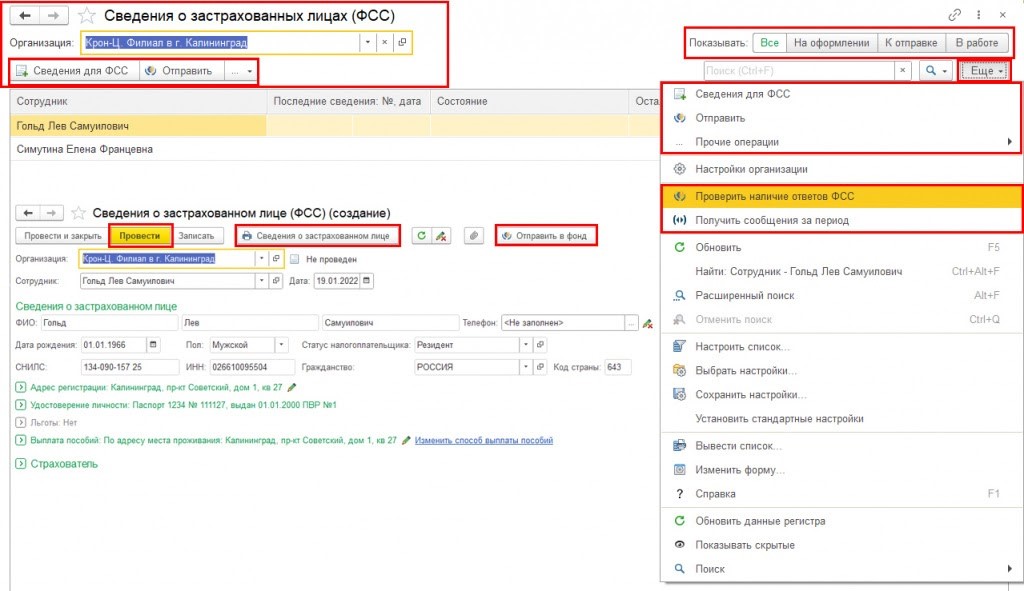Click 'Провести и закрыть'
The height and width of the screenshot is (591, 1024).
(x=63, y=236)
